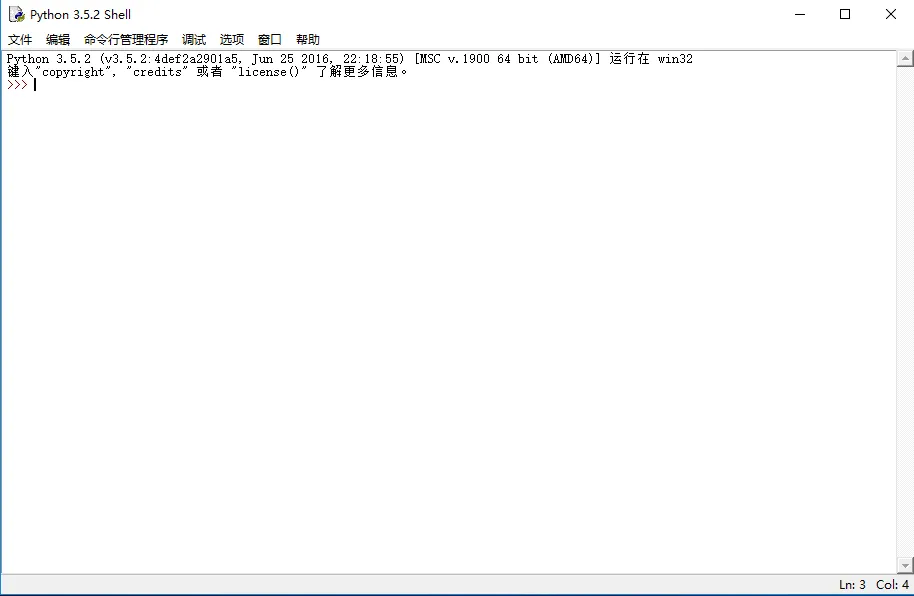914x596 pixels.
Task: Open the 窗口 menu
Action: click(270, 40)
